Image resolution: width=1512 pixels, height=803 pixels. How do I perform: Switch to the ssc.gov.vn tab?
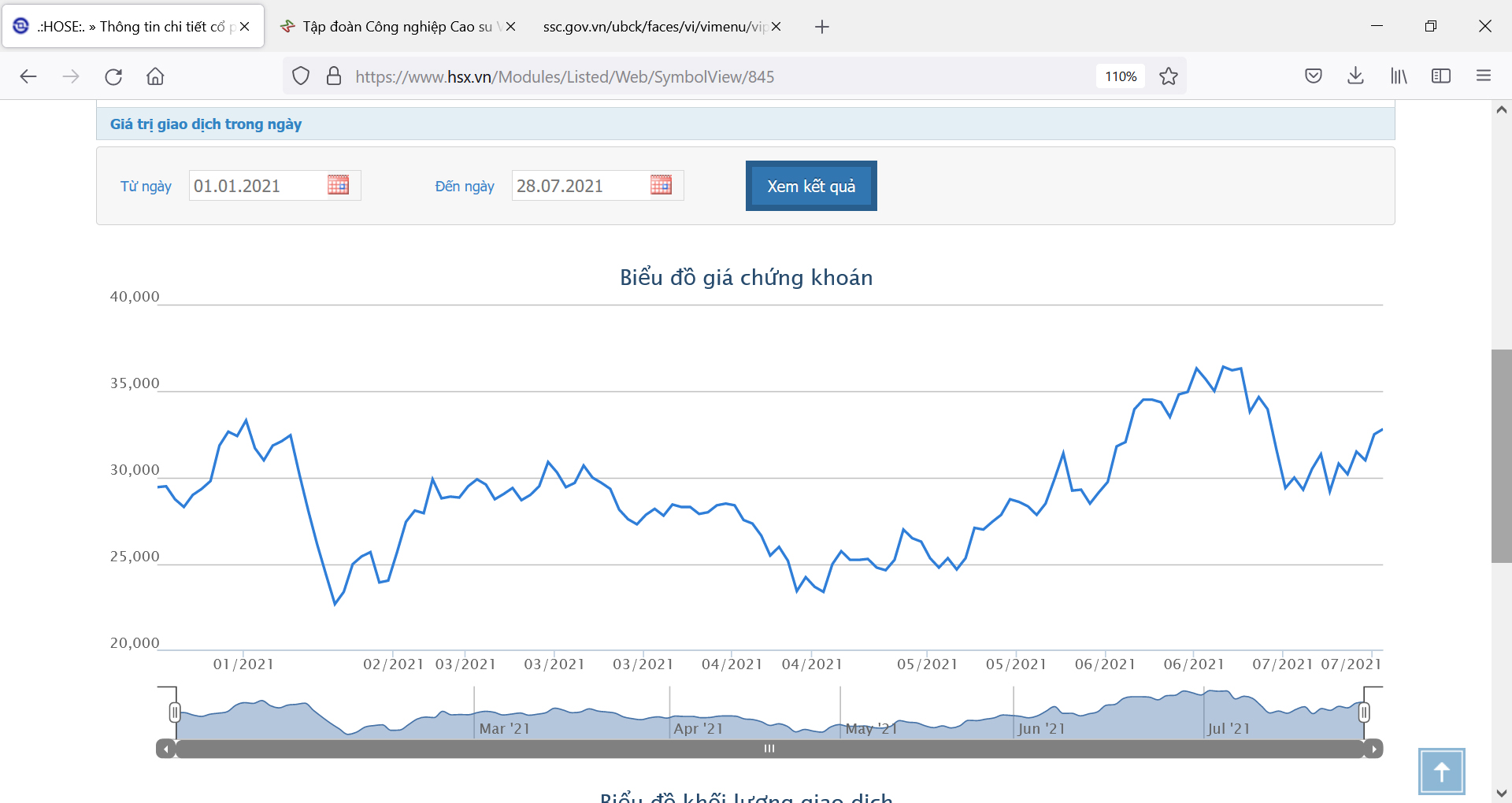tap(654, 27)
